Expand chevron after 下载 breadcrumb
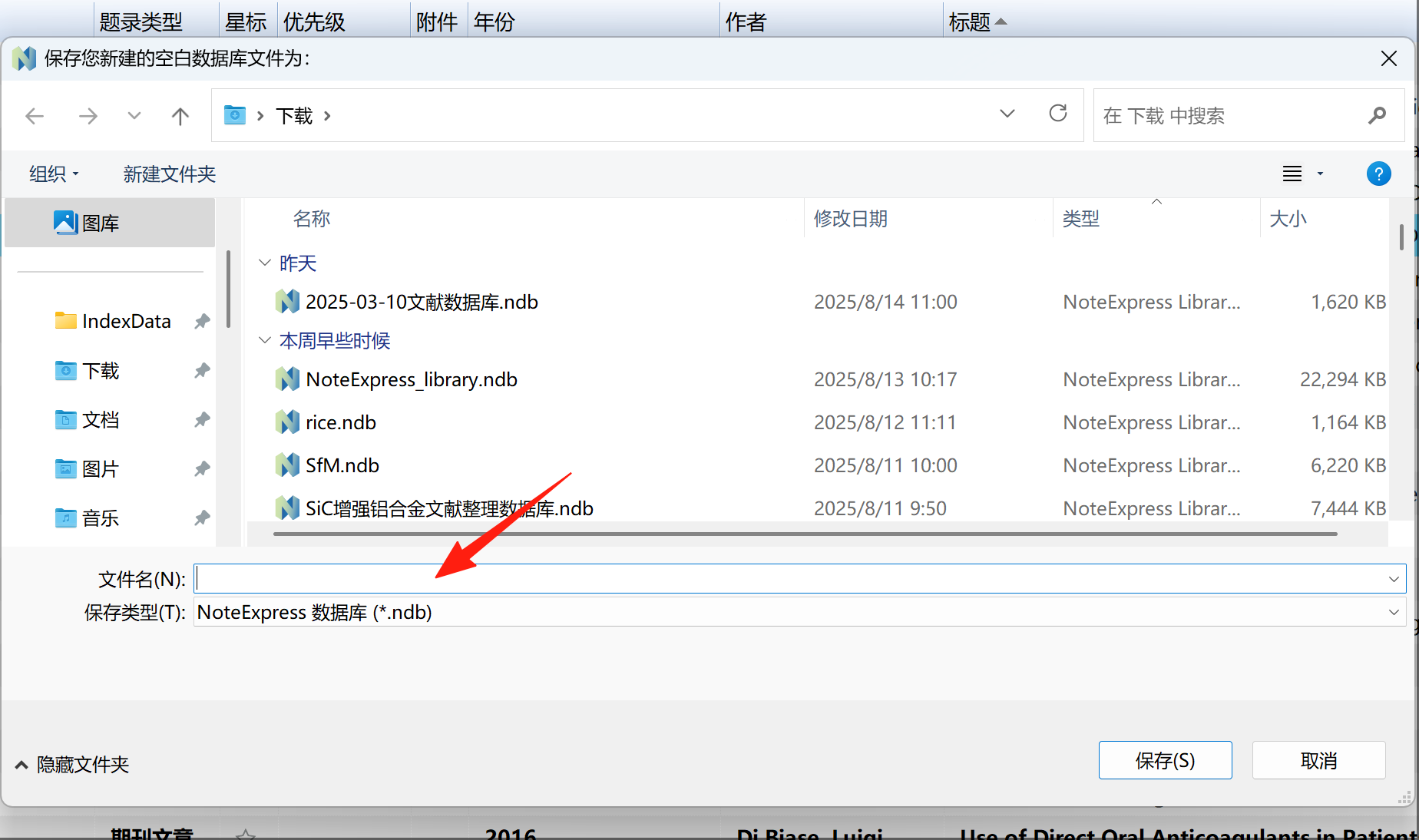This screenshot has height=840, width=1419. [328, 116]
